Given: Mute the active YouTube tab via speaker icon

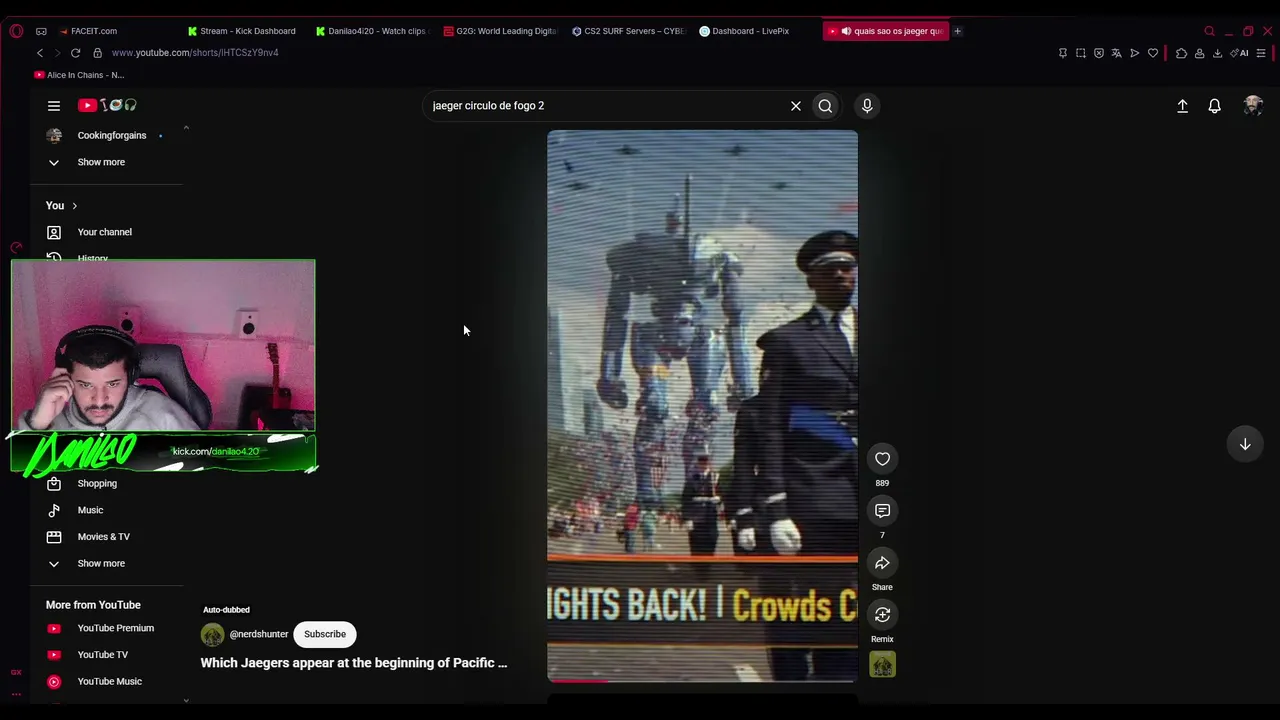Looking at the screenshot, I should [x=846, y=31].
